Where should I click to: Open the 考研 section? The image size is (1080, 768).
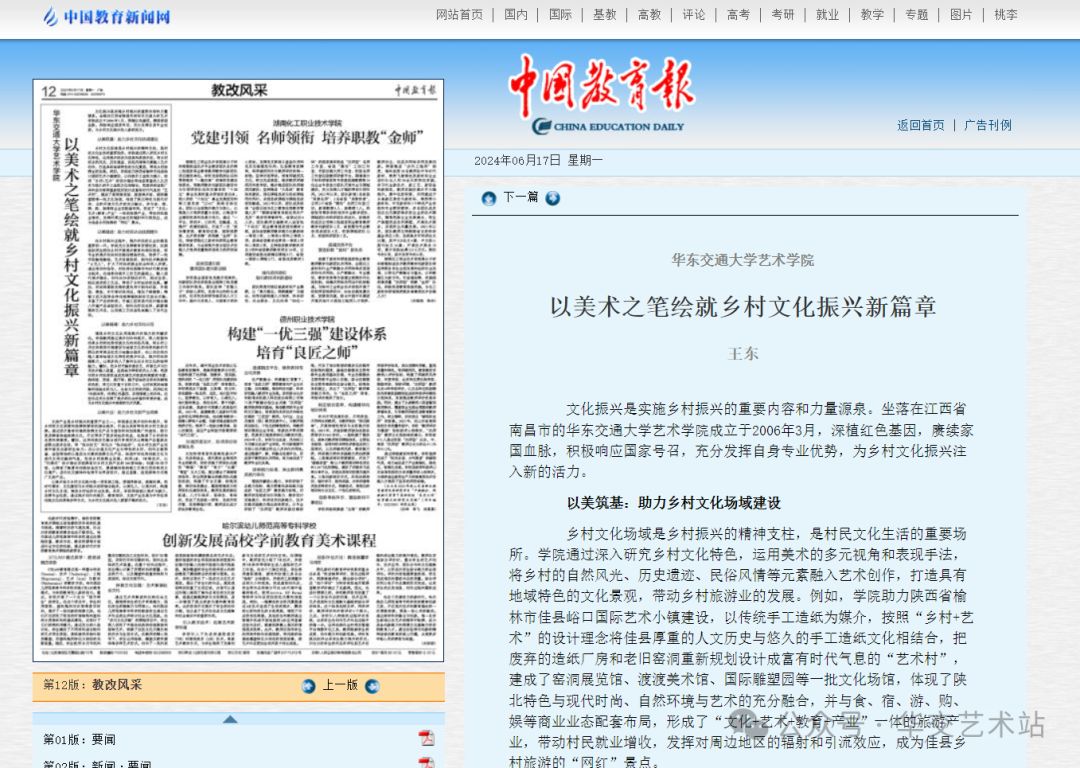coord(782,14)
